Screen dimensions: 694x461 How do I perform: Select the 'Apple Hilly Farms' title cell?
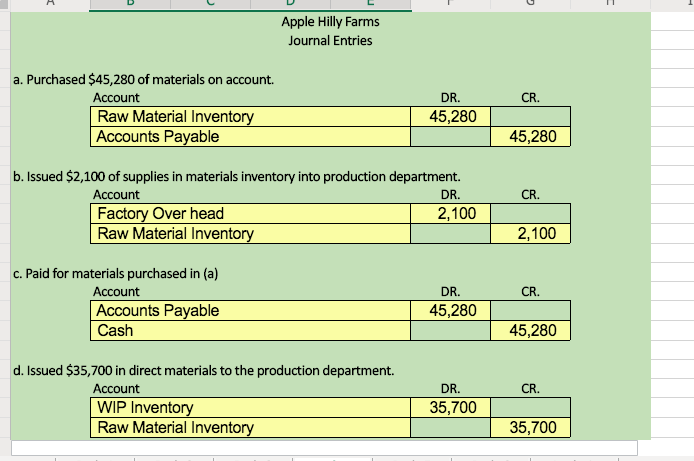click(330, 22)
